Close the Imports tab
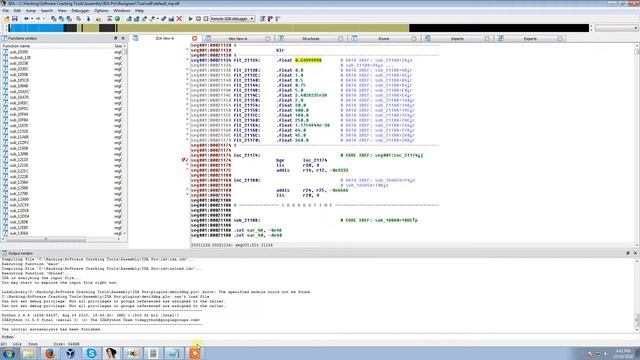640x360 pixels. click(x=487, y=38)
